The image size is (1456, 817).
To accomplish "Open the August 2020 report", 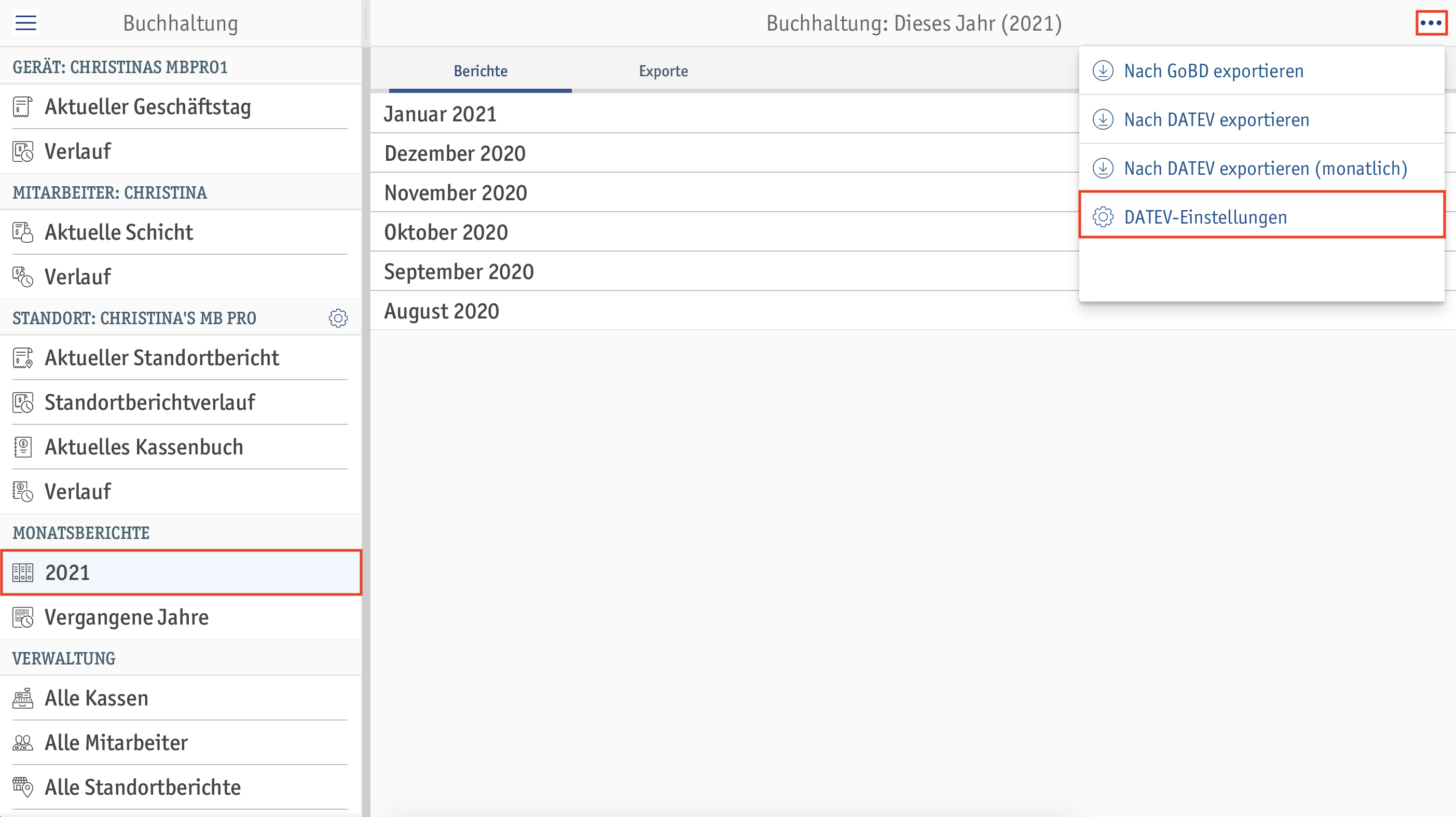I will click(913, 311).
